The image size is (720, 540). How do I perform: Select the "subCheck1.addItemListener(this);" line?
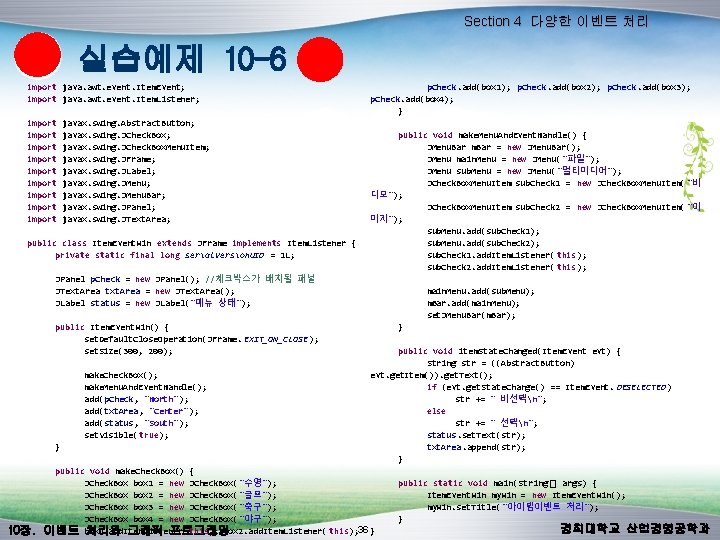pos(507,255)
